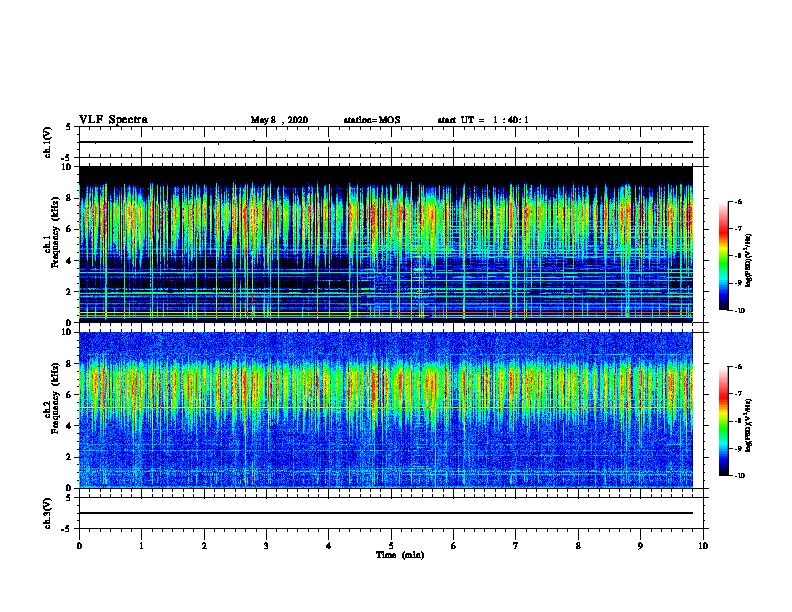Click time axis tick label '10'
This screenshot has width=792, height=612.
(x=703, y=546)
